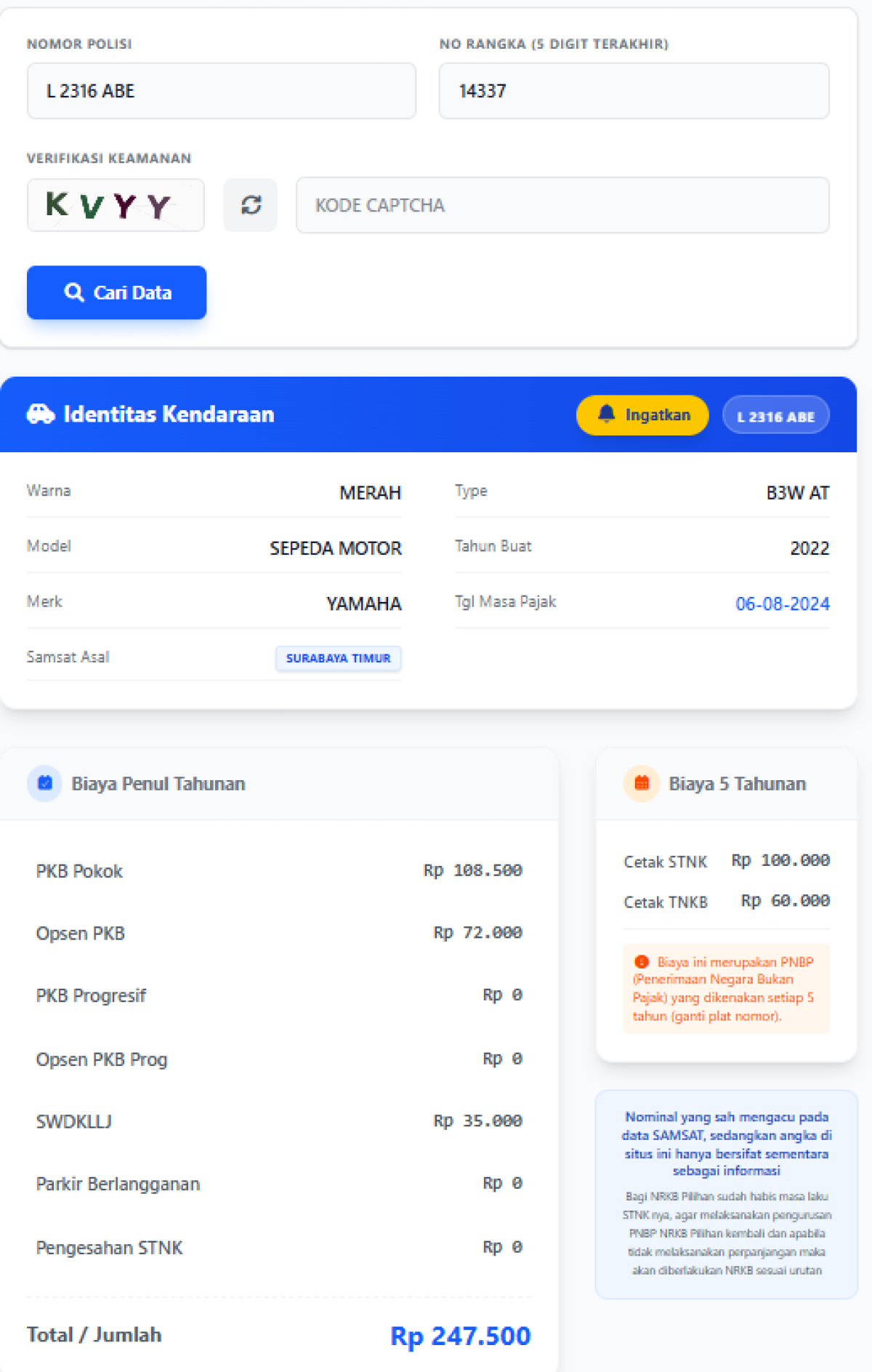Click the orange calendar icon near Biaya 5 Tahunan
This screenshot has width=872, height=1372.
(642, 783)
